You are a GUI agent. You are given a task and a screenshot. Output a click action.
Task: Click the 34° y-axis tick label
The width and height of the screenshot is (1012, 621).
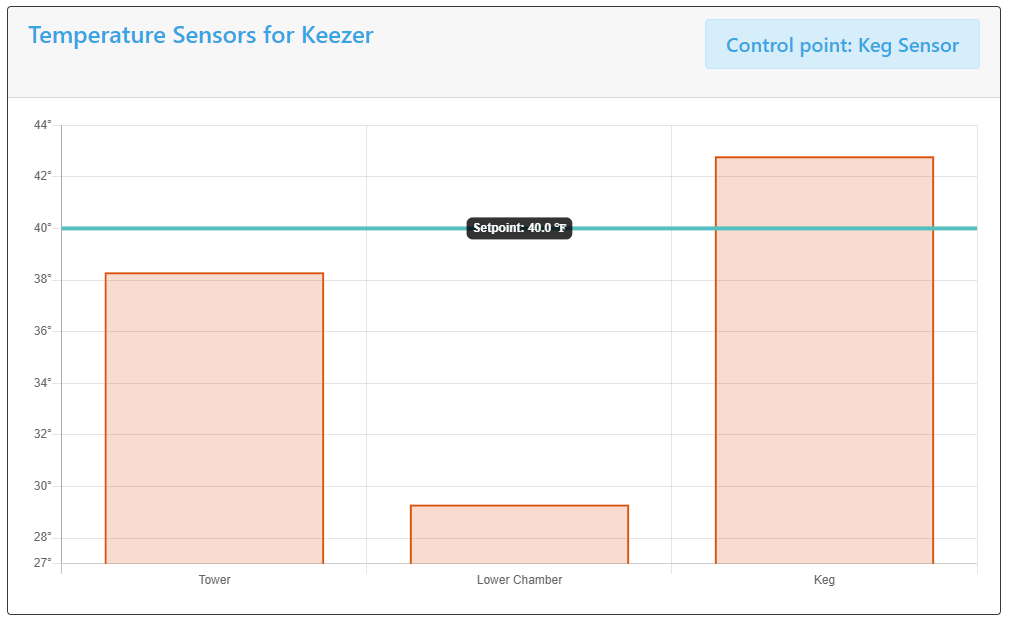click(x=43, y=383)
